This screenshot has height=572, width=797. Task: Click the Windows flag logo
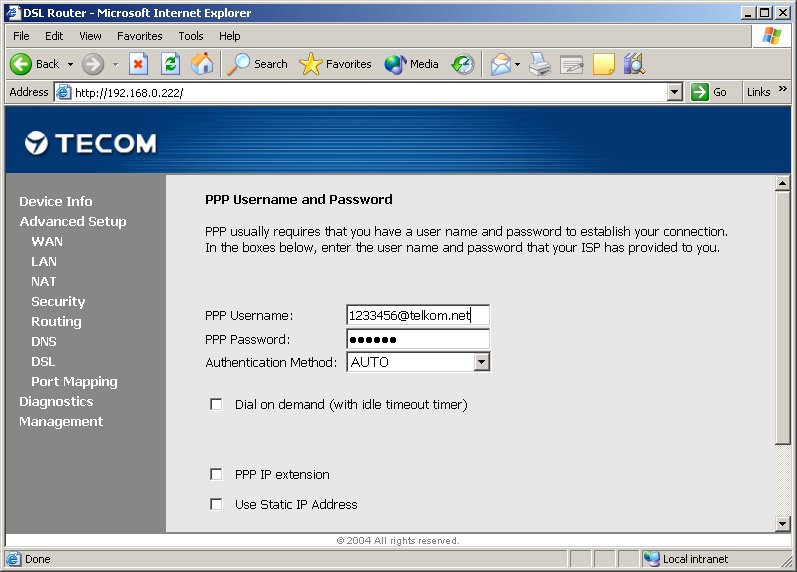771,36
